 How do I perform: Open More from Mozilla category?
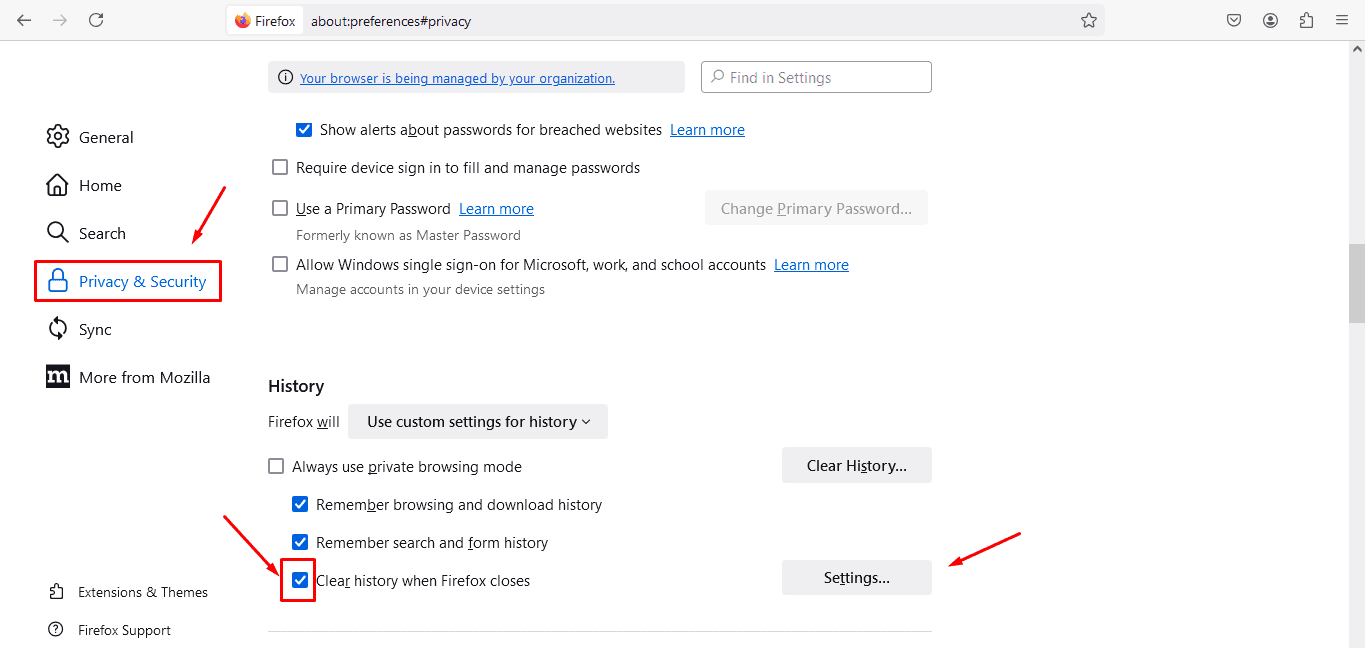click(x=144, y=377)
